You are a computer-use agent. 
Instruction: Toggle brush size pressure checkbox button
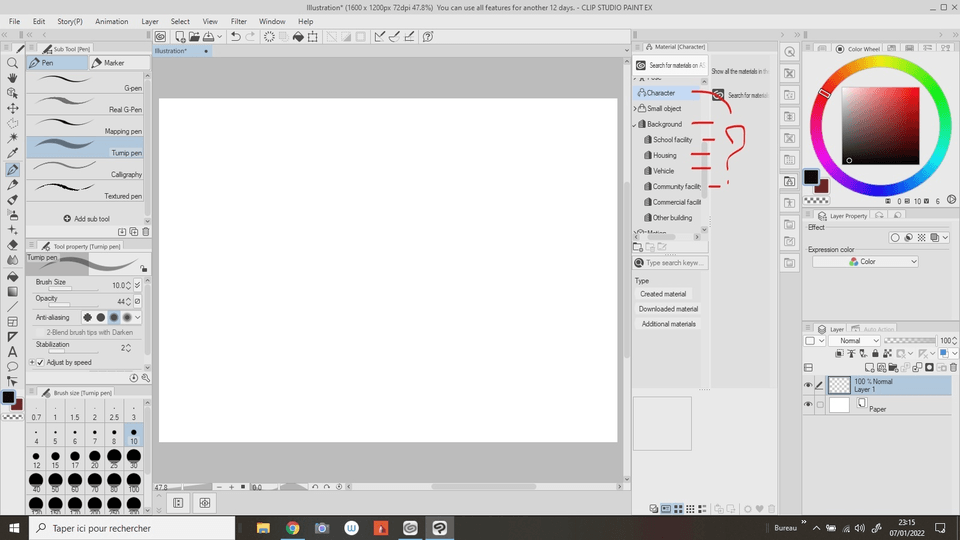(137, 285)
